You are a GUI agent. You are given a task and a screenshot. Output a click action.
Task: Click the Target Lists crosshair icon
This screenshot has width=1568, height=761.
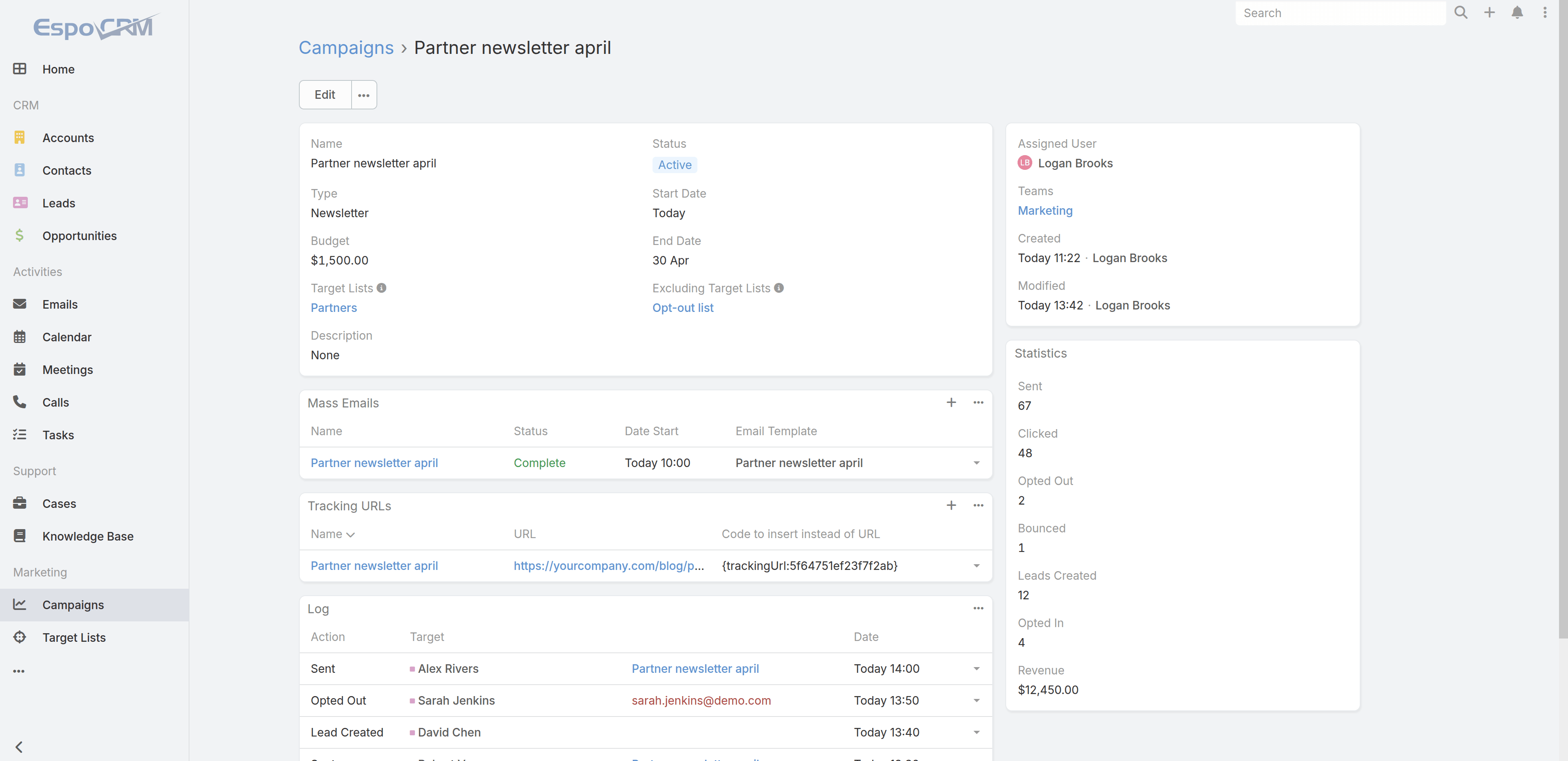click(20, 637)
